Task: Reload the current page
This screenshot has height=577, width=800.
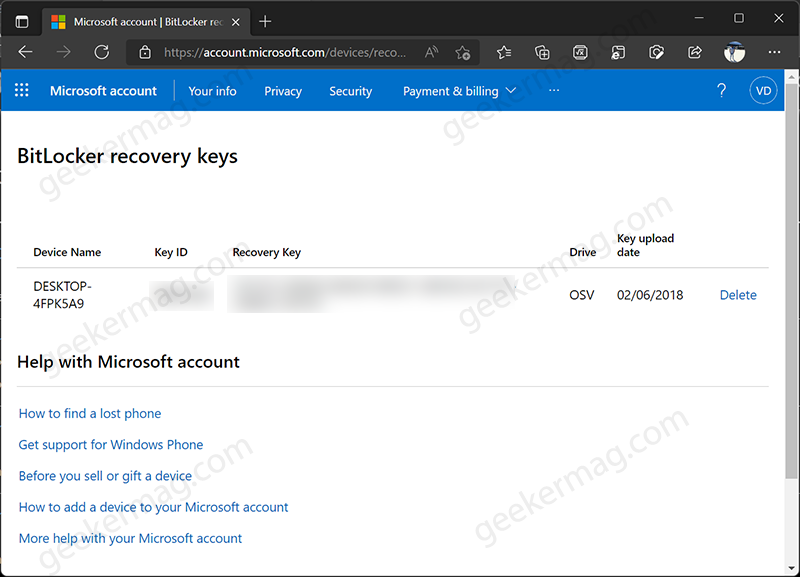Action: (x=102, y=52)
